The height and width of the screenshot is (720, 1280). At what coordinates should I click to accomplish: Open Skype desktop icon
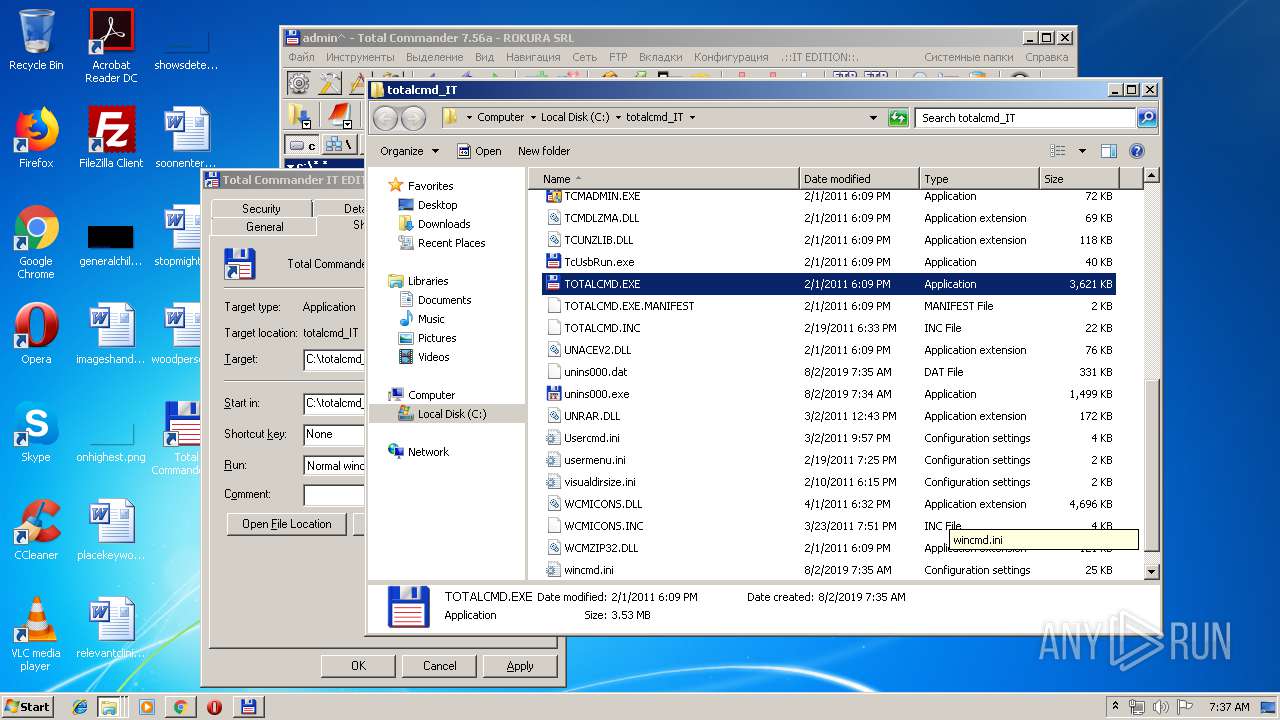point(36,432)
